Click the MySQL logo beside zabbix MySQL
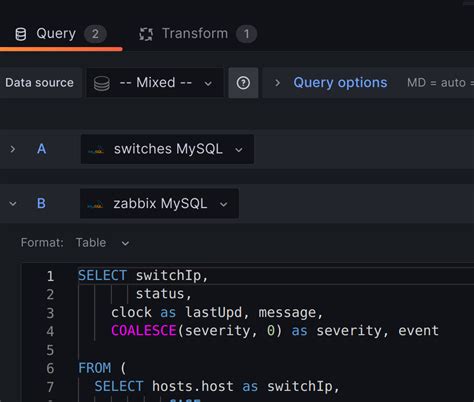Screen dimensions: 474x402 (95, 204)
